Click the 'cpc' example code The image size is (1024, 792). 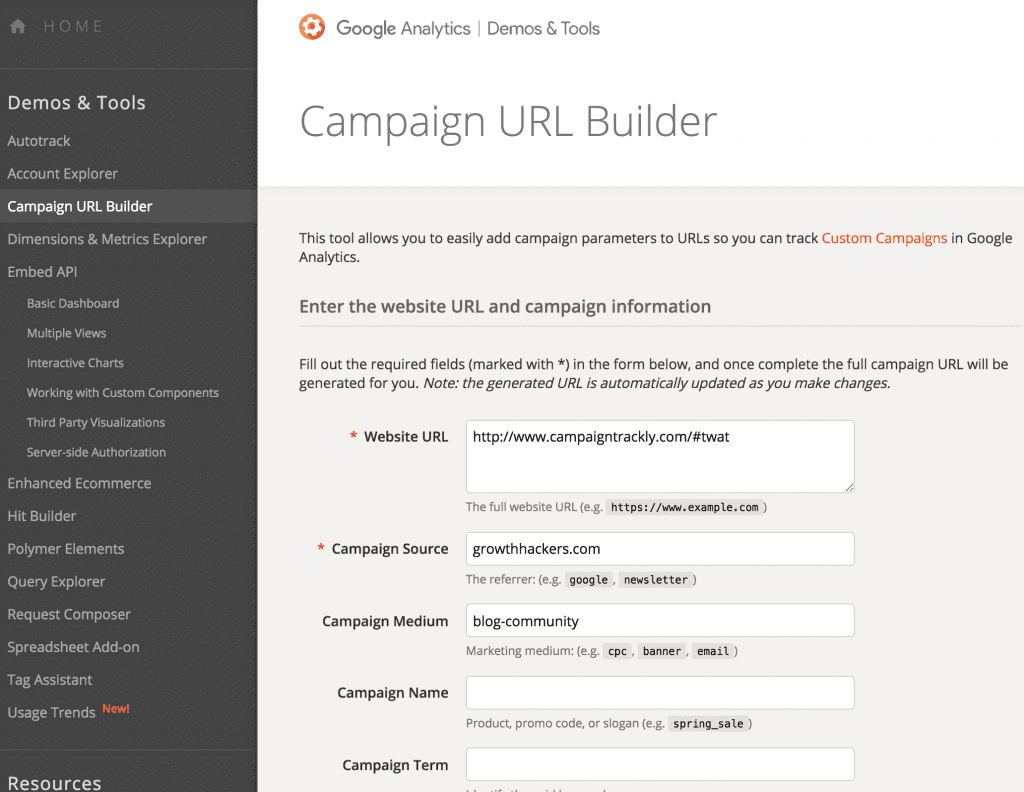tap(617, 651)
